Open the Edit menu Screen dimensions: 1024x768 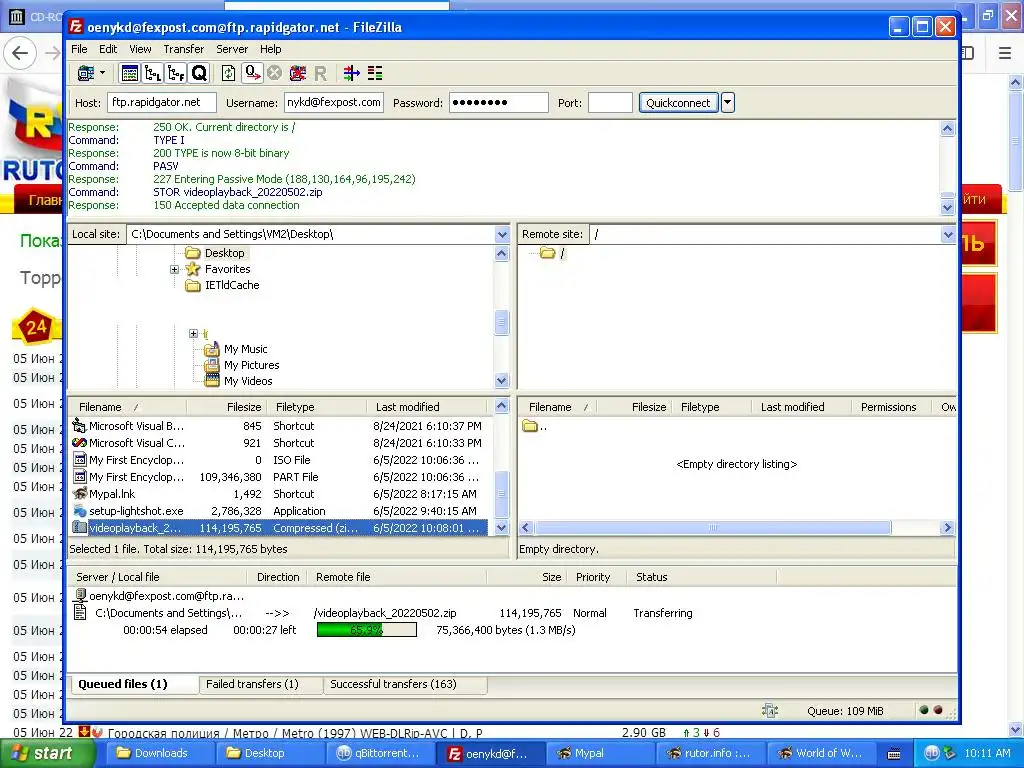tap(108, 49)
